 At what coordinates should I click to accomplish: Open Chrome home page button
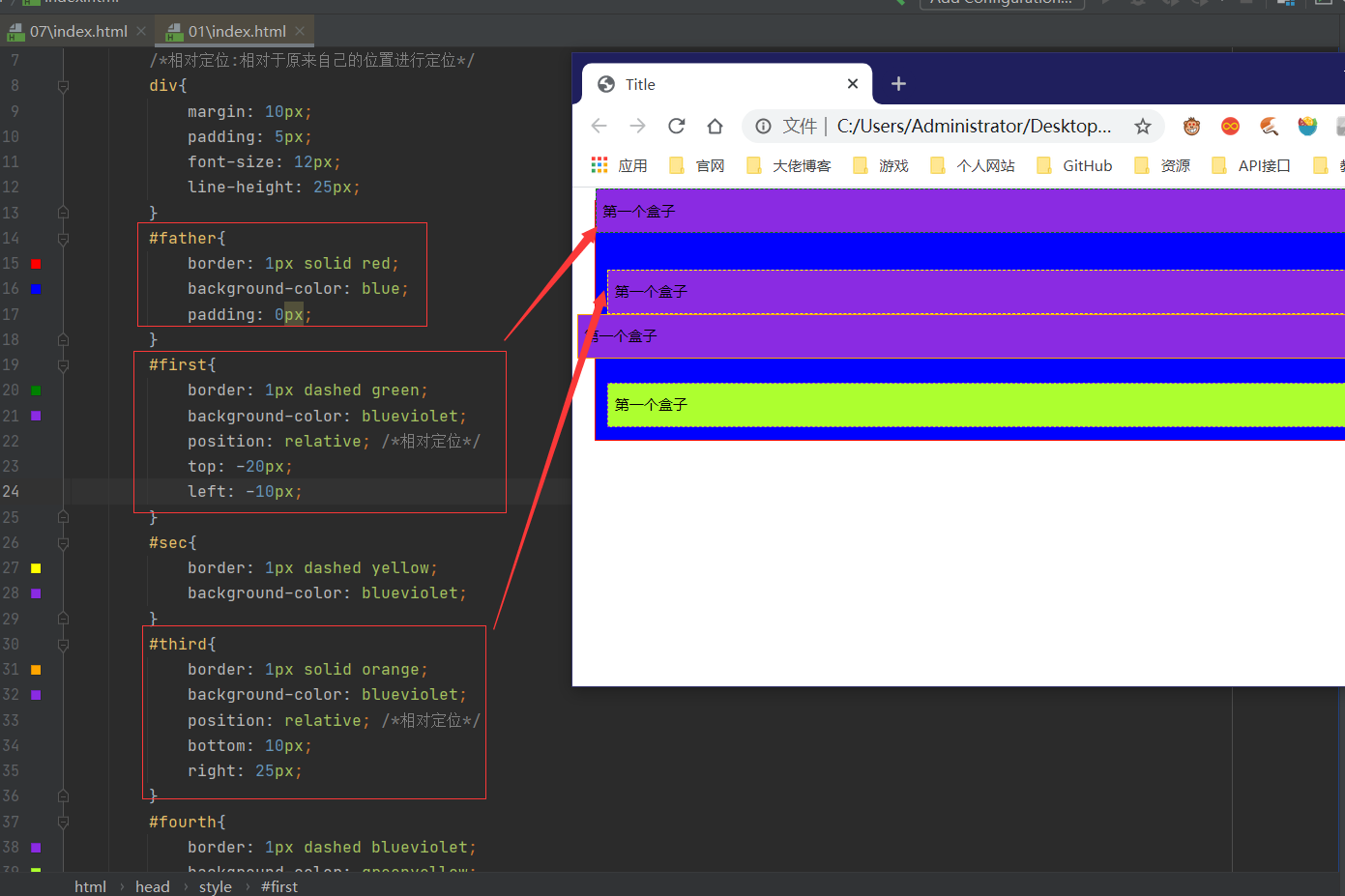[715, 126]
